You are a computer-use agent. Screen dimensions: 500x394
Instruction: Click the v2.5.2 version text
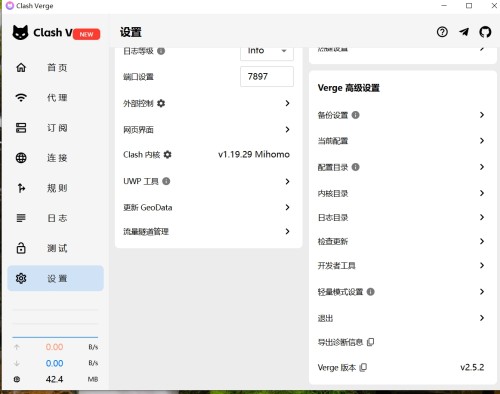click(472, 367)
